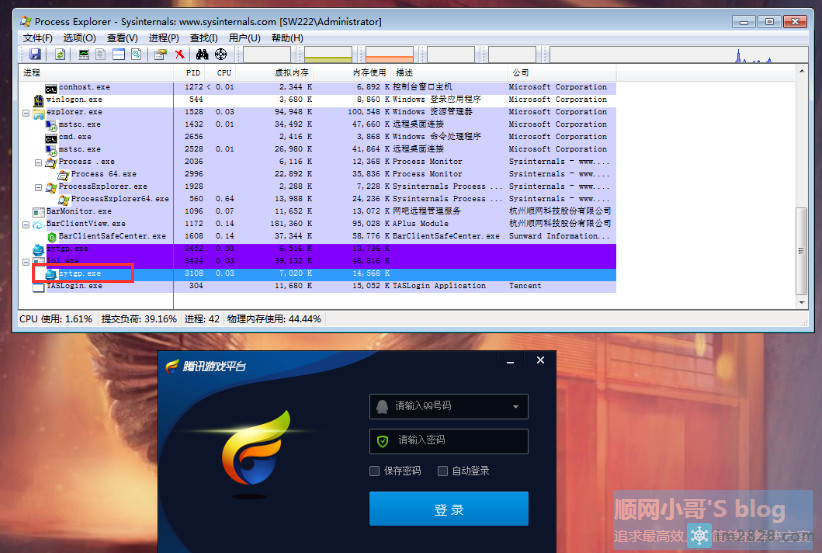The width and height of the screenshot is (822, 553).
Task: Click the explorer.exe folder icon
Action: pyautogui.click(x=38, y=113)
